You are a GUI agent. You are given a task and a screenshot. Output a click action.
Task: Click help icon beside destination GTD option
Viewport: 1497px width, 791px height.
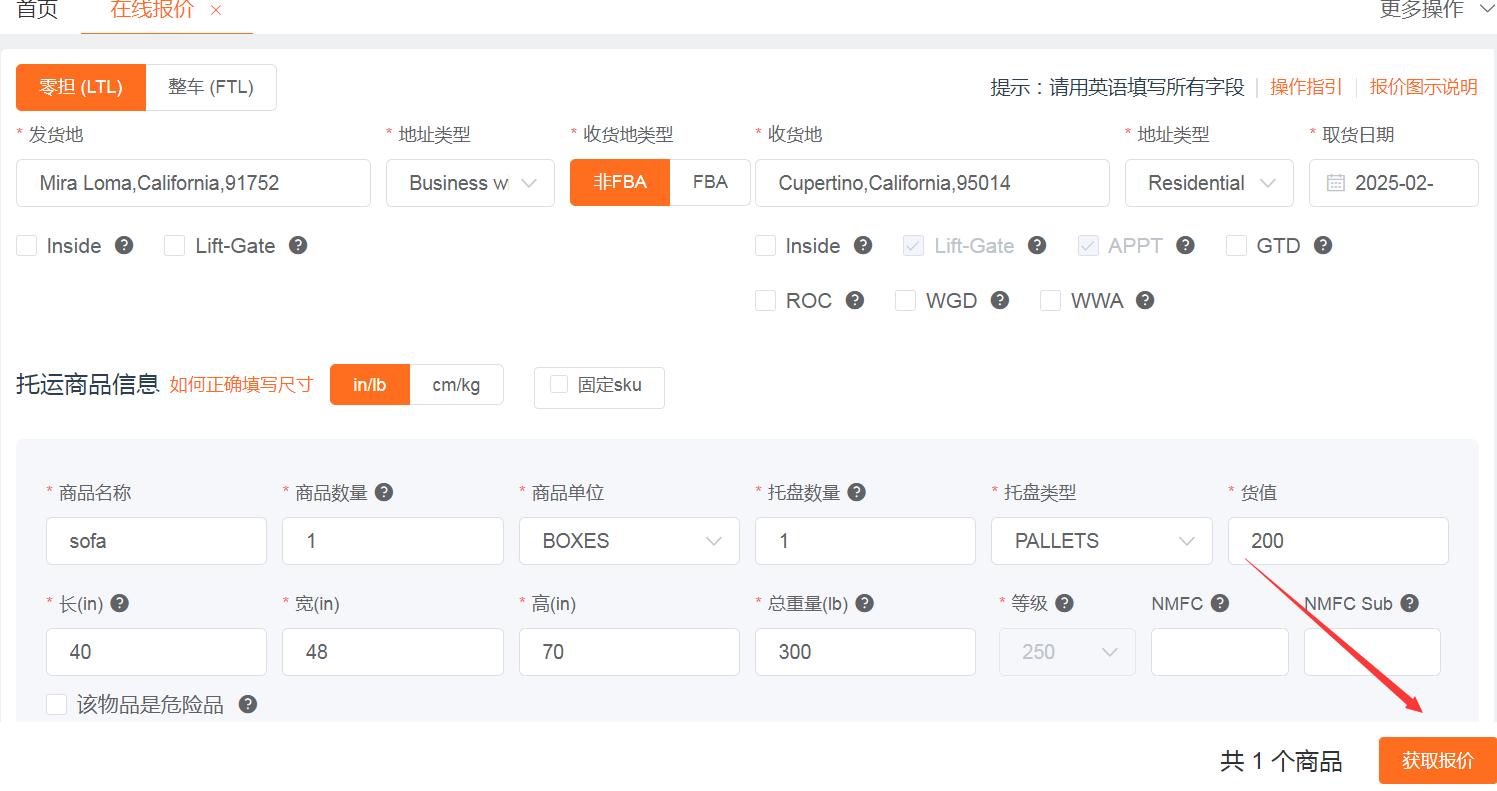[1322, 246]
